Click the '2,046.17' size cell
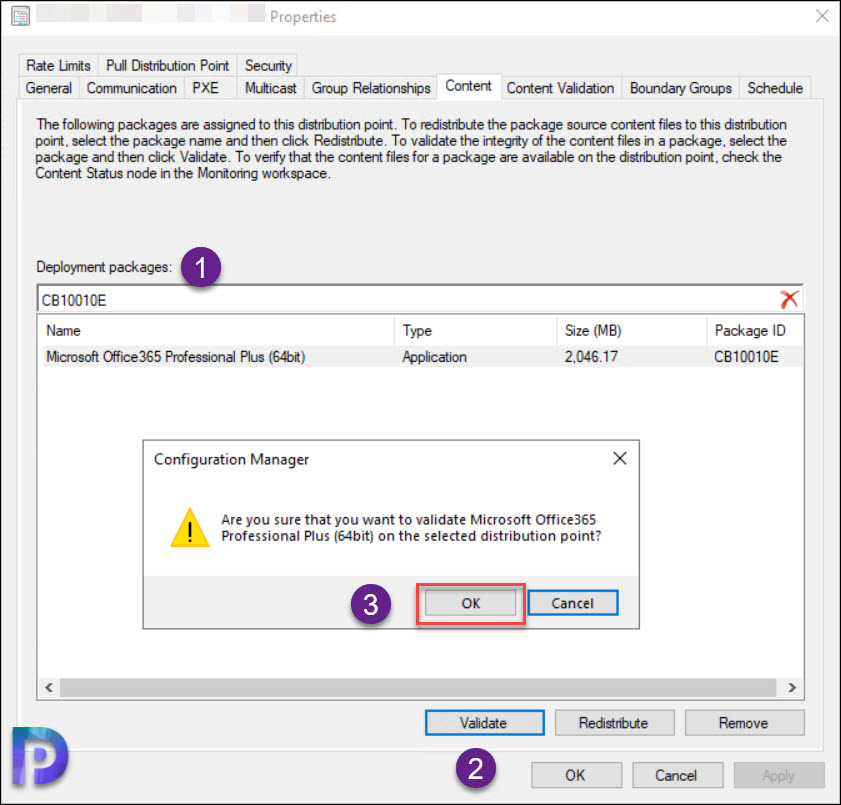This screenshot has width=841, height=805. tap(591, 357)
